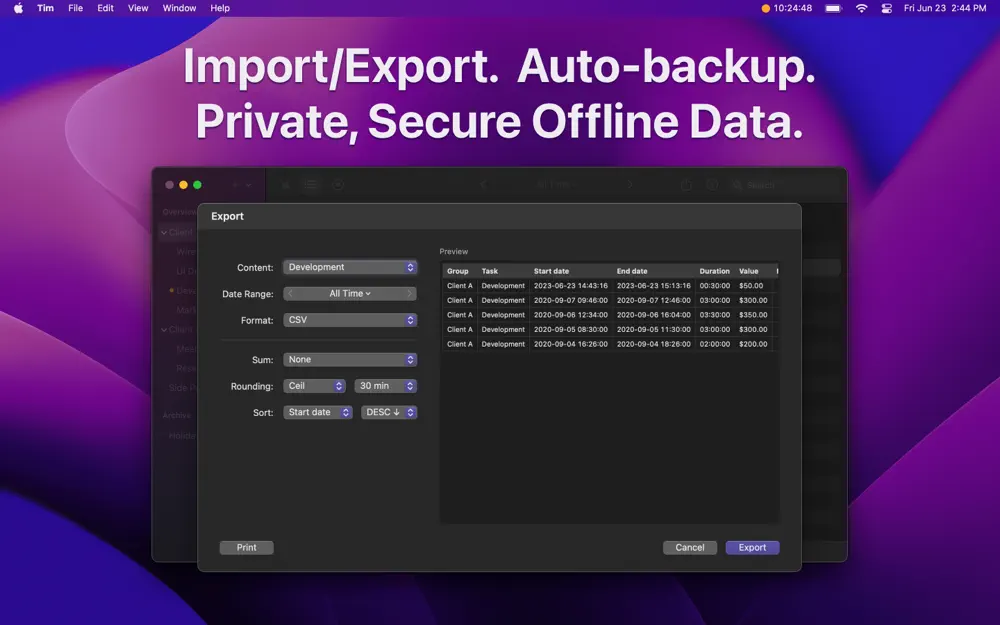
Task: Open the Window menu
Action: (179, 8)
